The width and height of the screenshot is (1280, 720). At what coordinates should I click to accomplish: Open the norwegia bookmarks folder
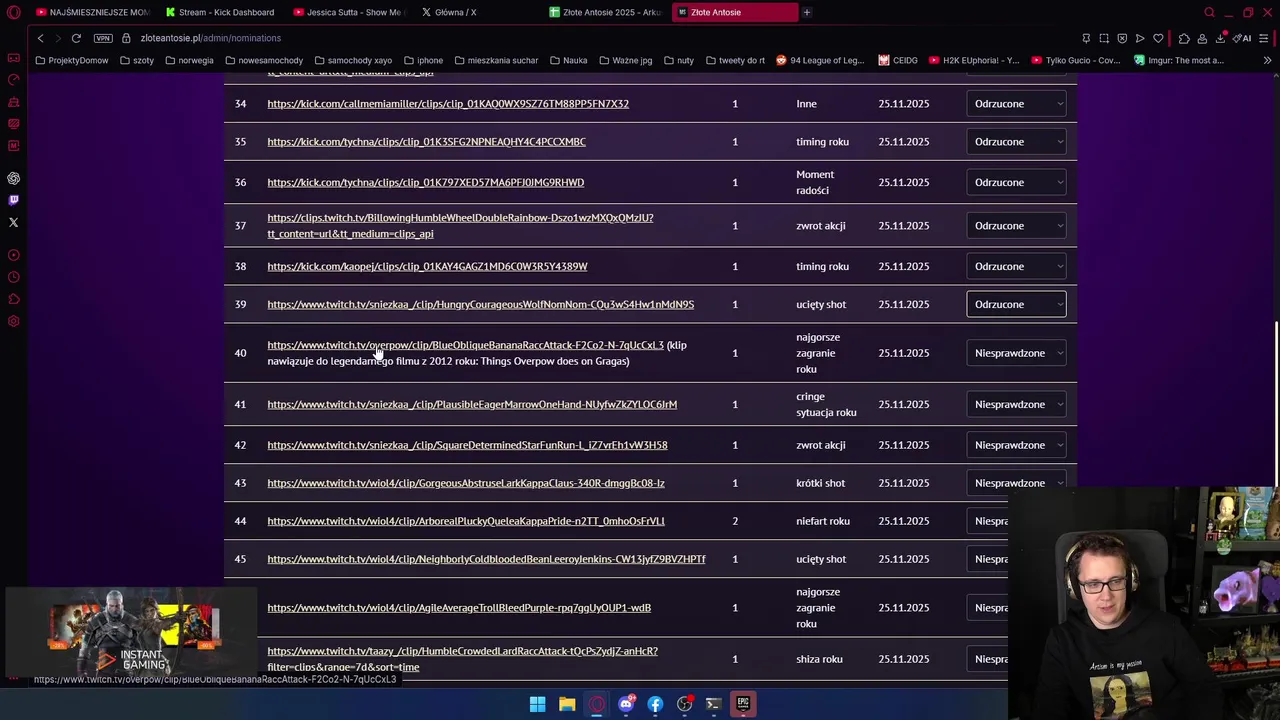[x=189, y=60]
